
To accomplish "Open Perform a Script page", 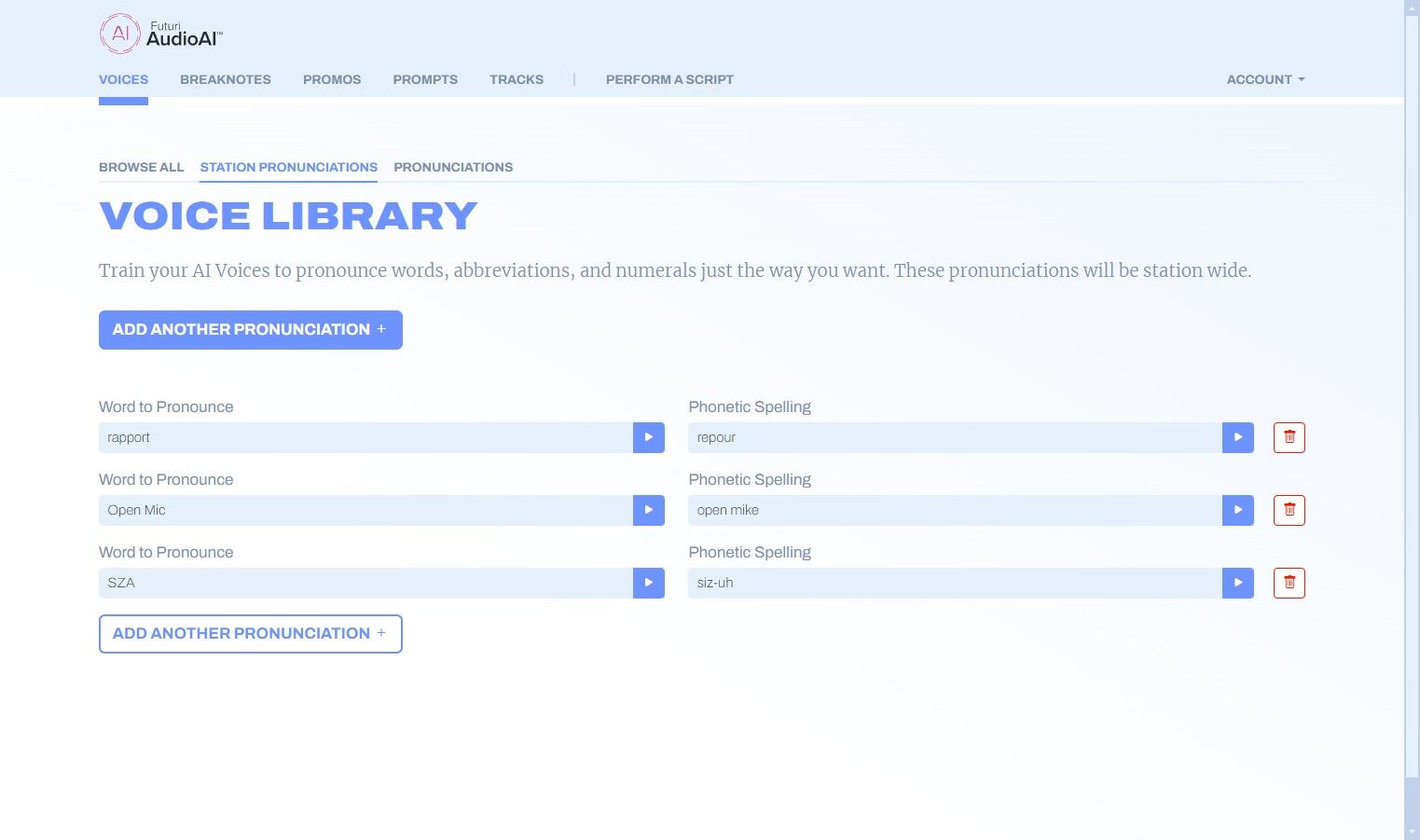I will (669, 79).
